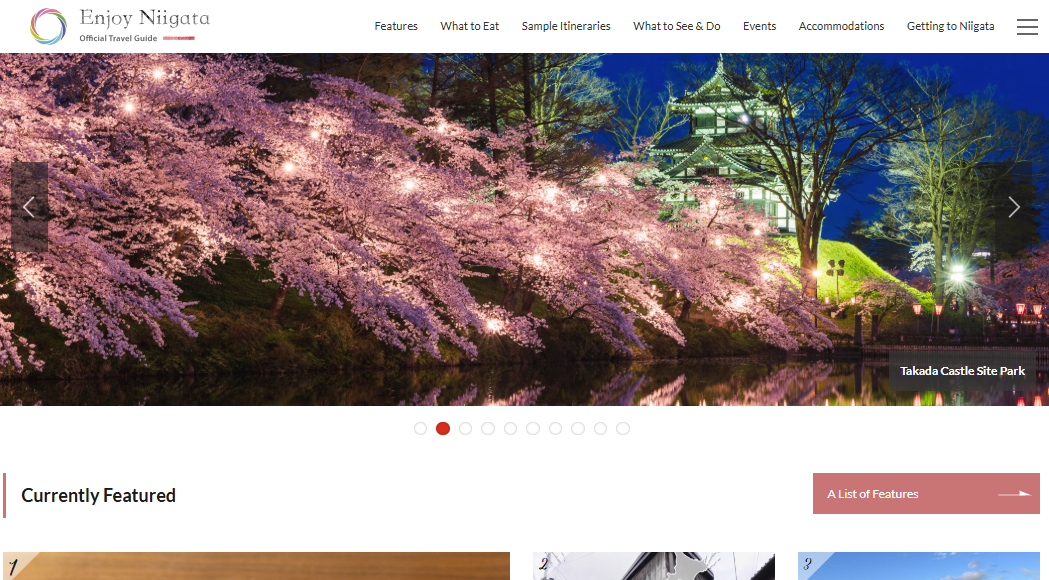Screen dimensions: 1049x580
Task: Navigate to Sample Itineraries
Action: point(566,26)
